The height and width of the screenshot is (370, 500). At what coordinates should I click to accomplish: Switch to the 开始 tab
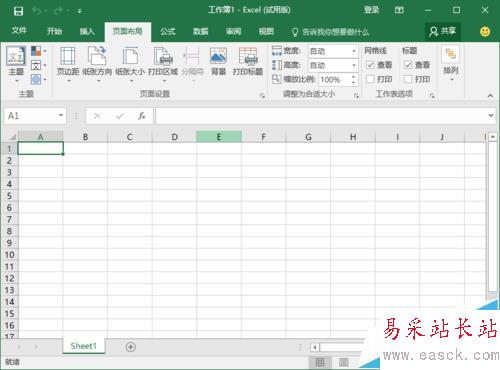point(54,31)
